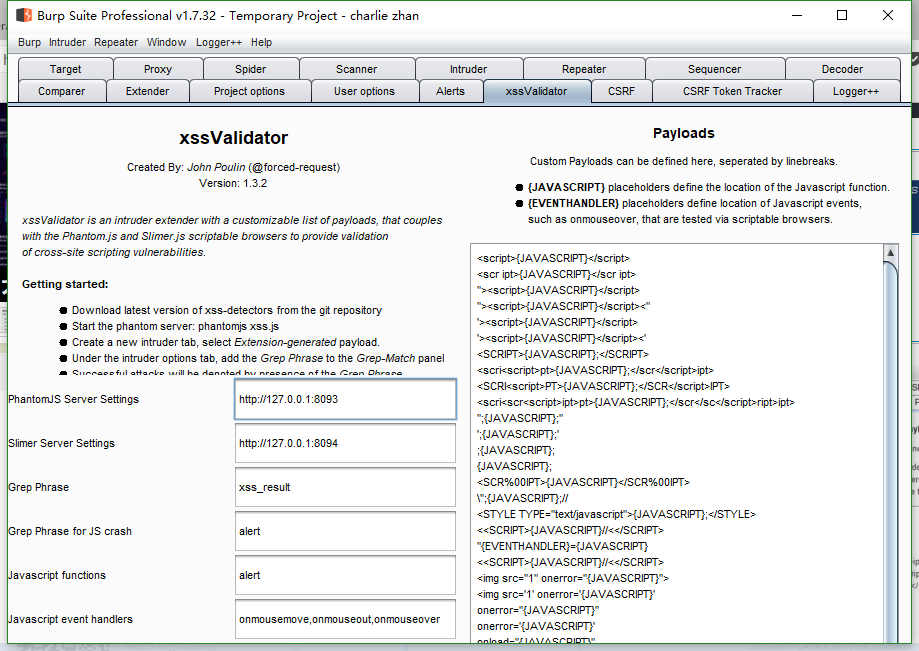Click the 'Slimer Server Settings' label

coord(62,443)
